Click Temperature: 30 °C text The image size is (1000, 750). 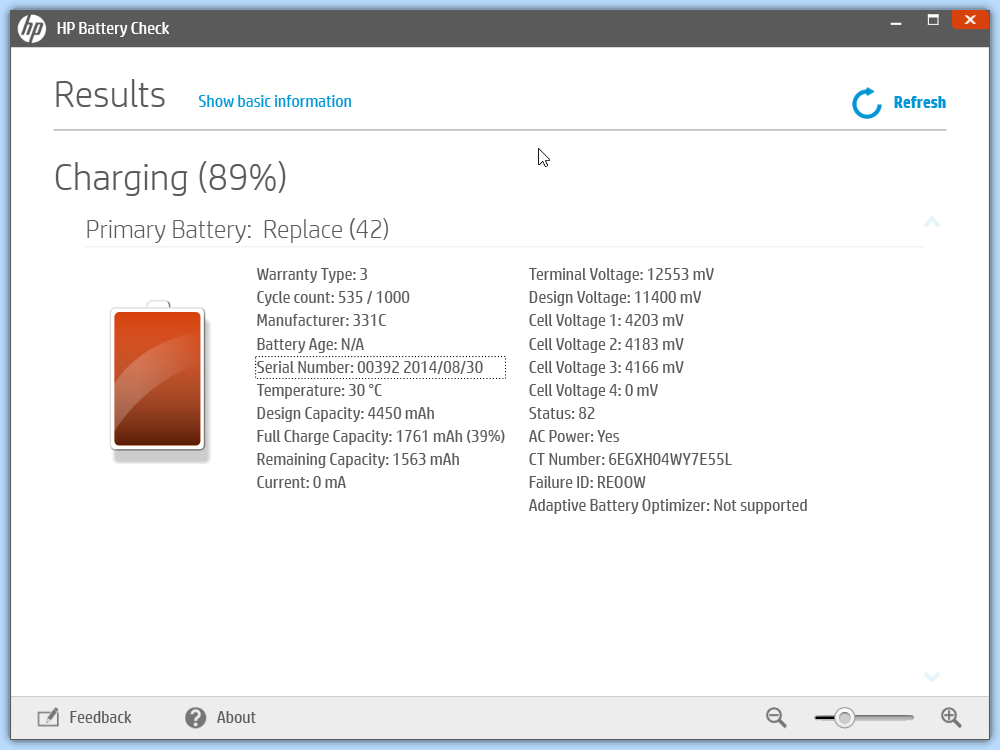click(x=319, y=390)
